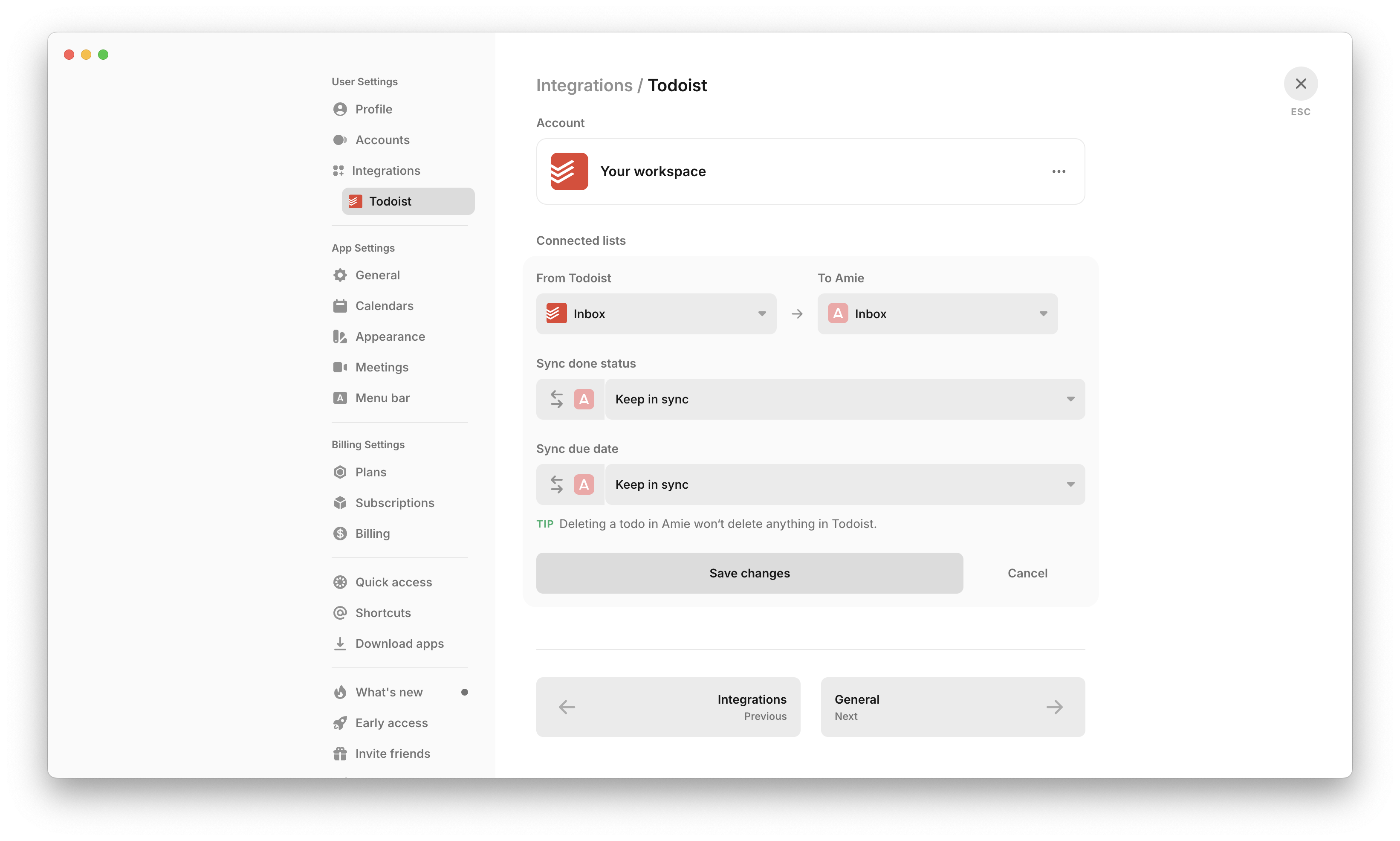
Task: Open the Sync due date dropdown
Action: point(844,484)
